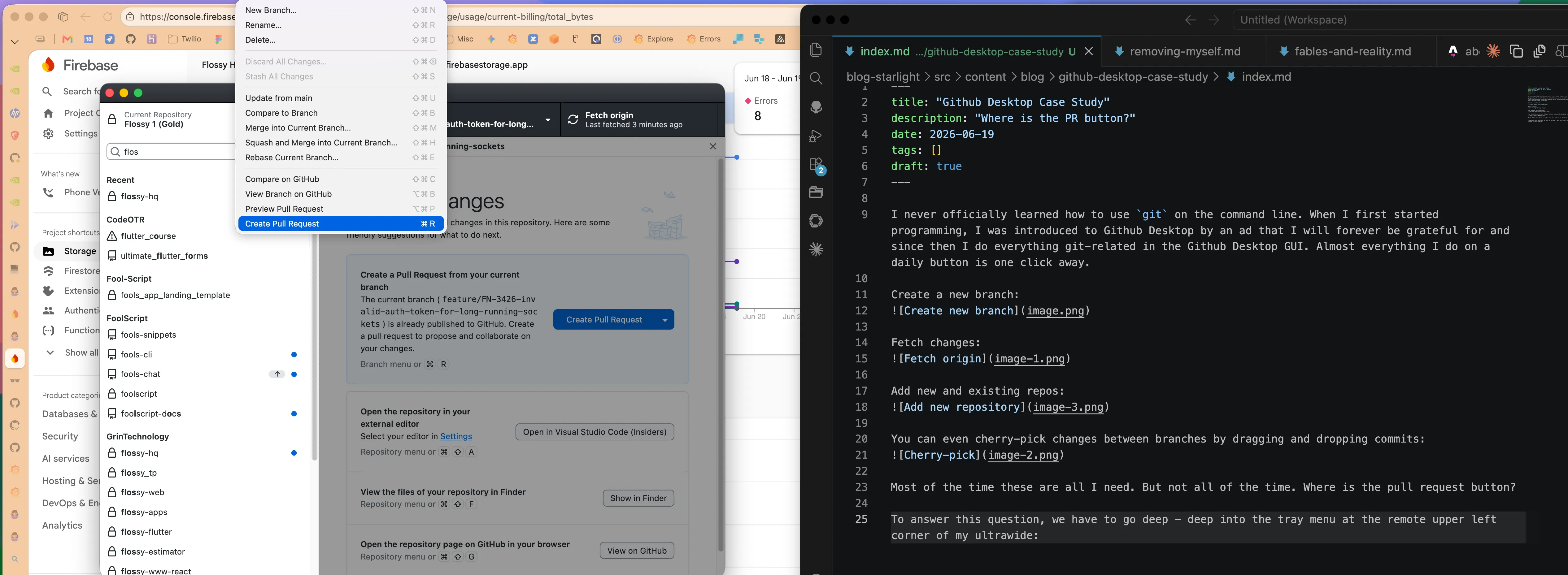Click the hexagon-ring icon in VS Code activity bar

pos(816,221)
